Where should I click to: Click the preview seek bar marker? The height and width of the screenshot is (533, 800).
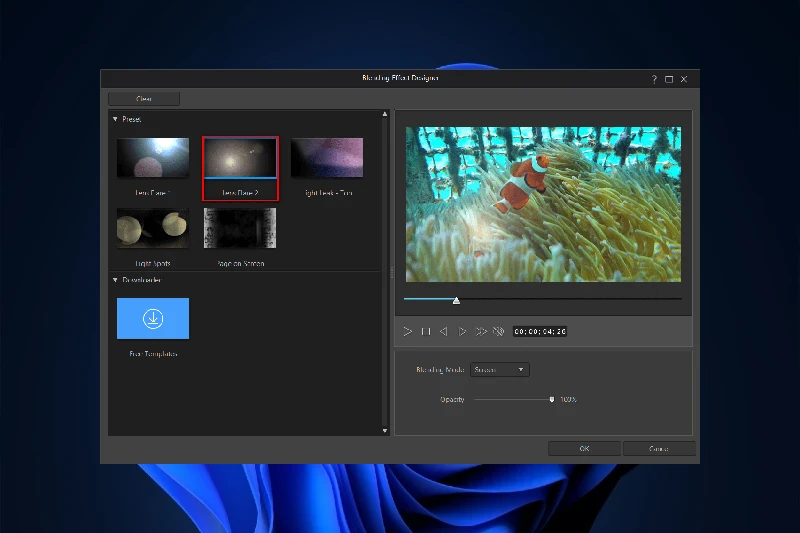pos(456,300)
